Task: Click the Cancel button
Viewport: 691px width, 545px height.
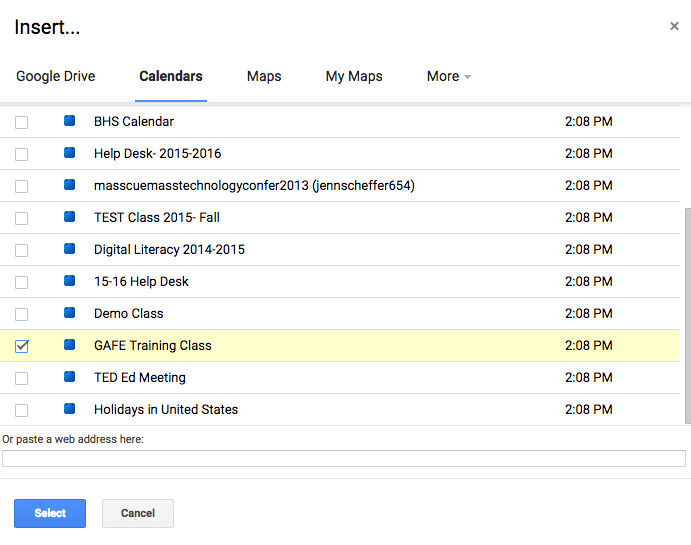Action: (138, 513)
